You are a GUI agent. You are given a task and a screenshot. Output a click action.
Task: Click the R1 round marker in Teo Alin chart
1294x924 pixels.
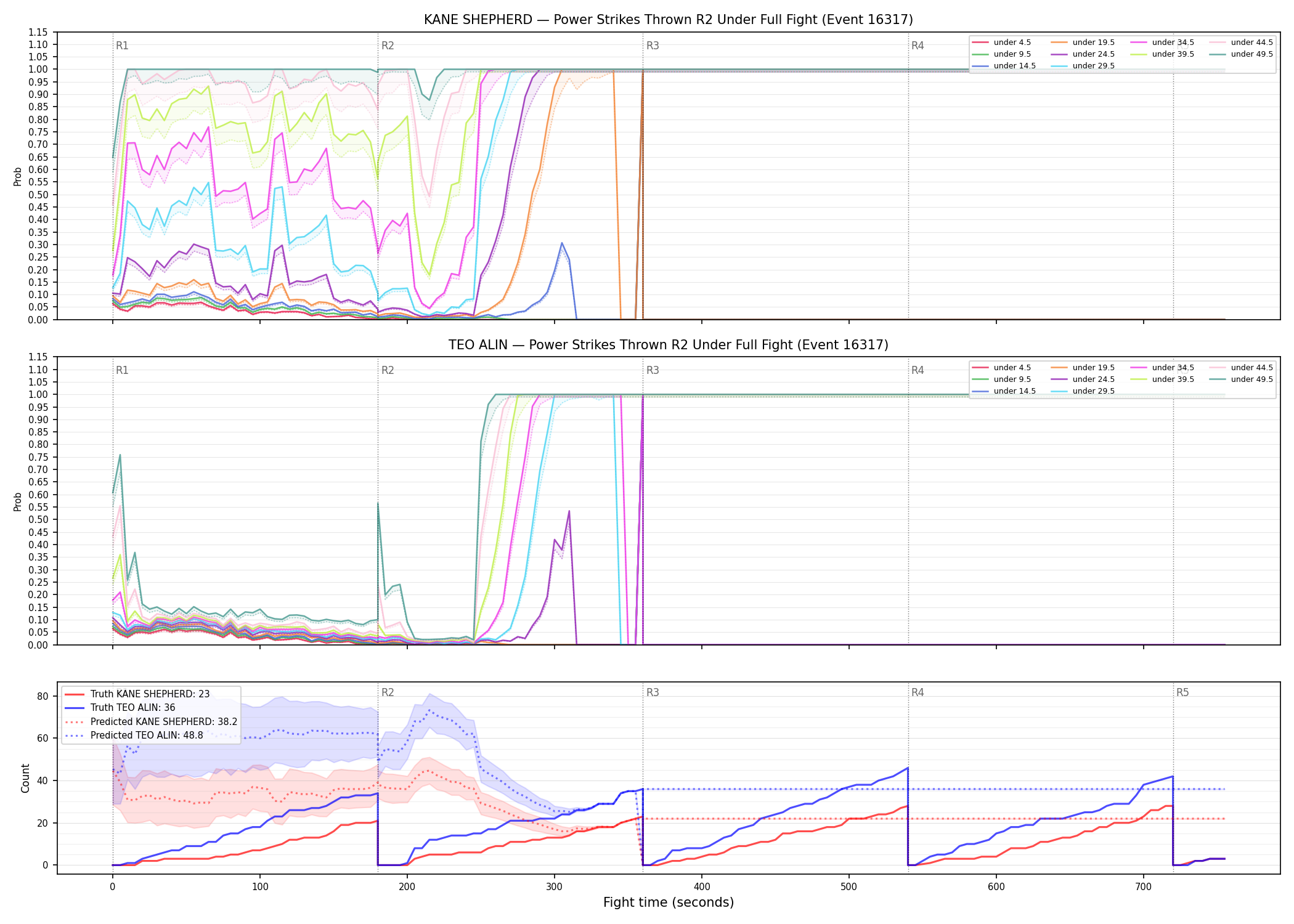point(122,370)
